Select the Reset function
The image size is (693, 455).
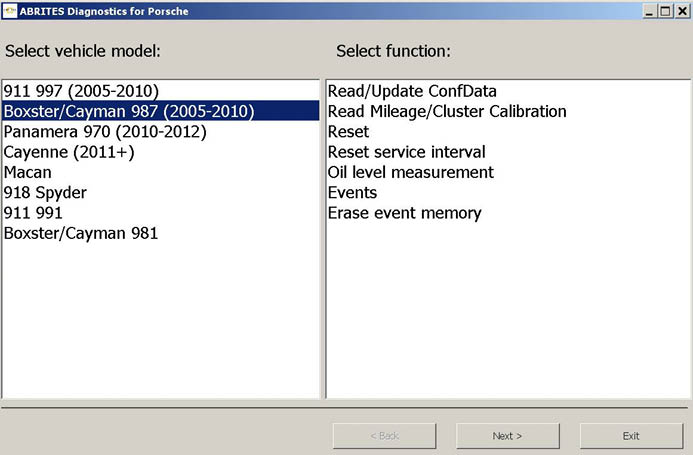(348, 132)
